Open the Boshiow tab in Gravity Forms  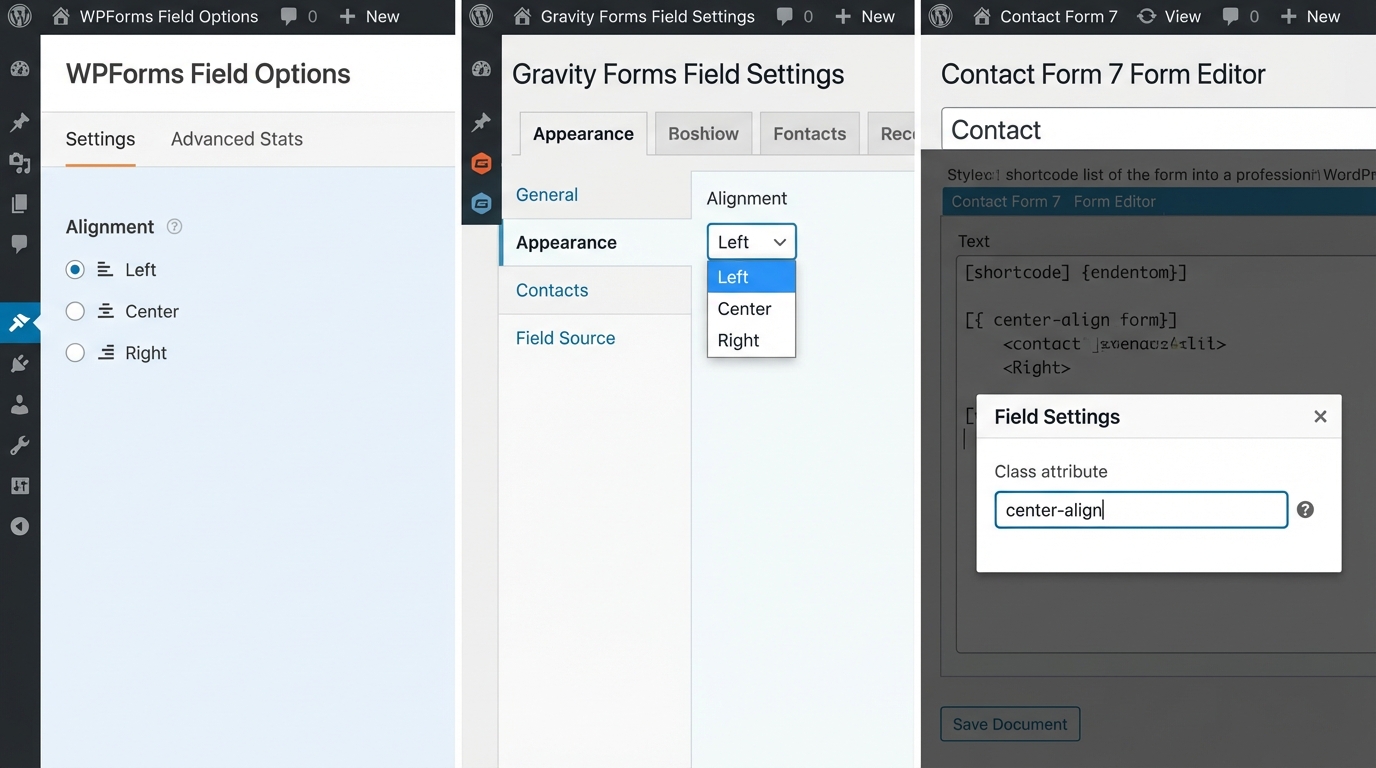703,133
